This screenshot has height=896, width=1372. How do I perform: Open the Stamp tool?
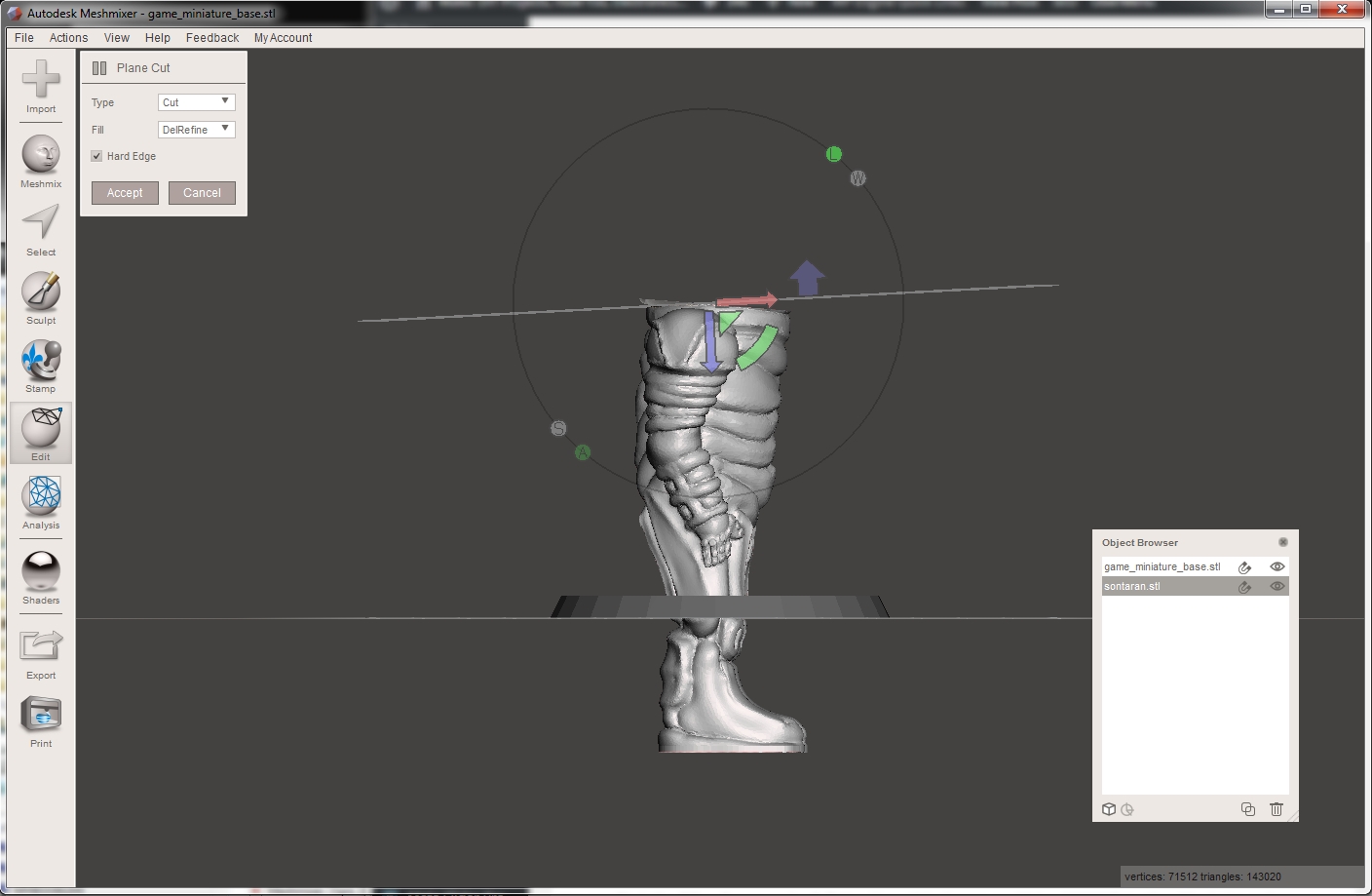(41, 359)
